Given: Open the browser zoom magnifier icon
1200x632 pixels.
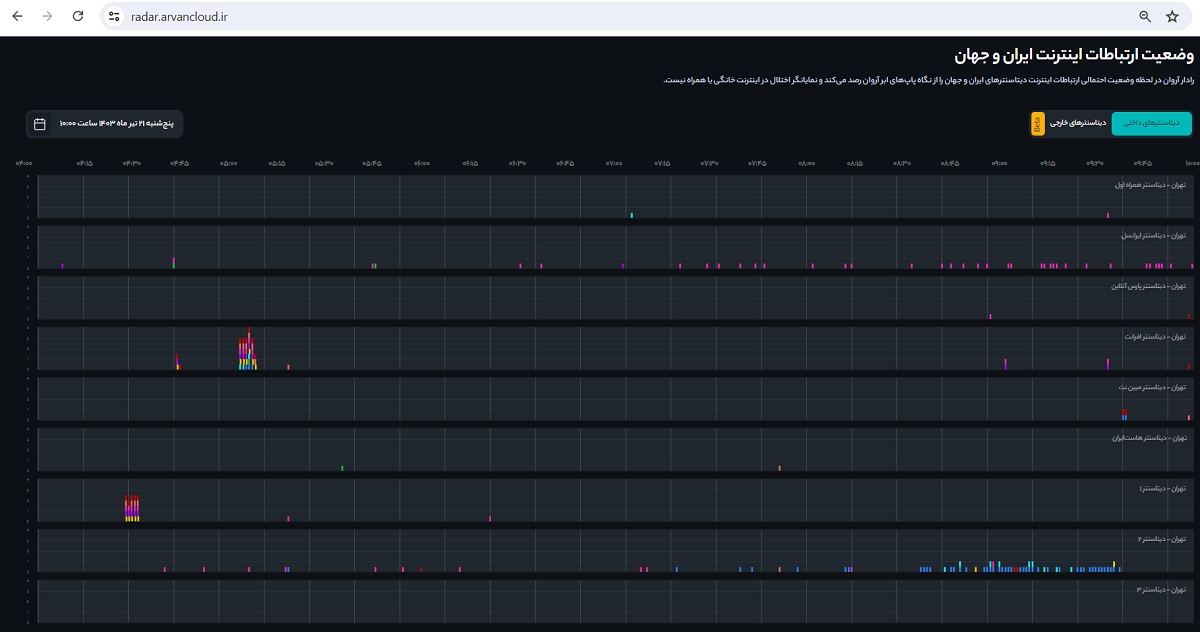Looking at the screenshot, I should click(x=1145, y=17).
